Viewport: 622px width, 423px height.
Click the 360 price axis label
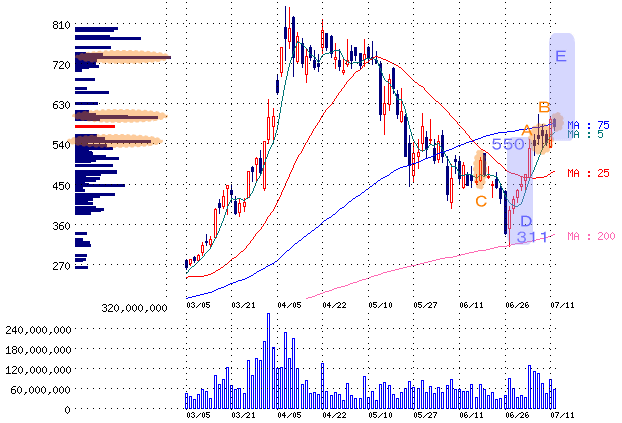[x=61, y=226]
